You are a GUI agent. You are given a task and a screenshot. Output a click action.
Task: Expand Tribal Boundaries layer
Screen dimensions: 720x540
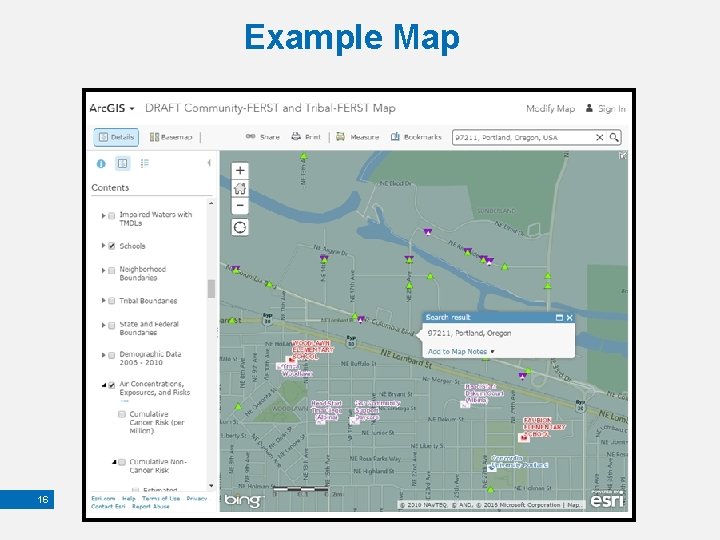[103, 300]
